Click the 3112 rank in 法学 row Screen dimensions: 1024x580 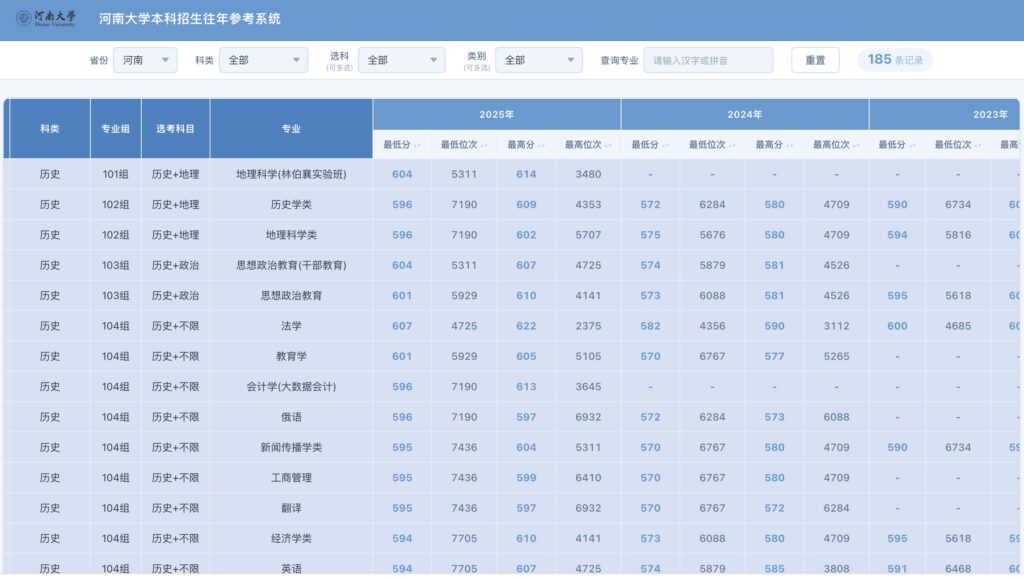point(837,326)
